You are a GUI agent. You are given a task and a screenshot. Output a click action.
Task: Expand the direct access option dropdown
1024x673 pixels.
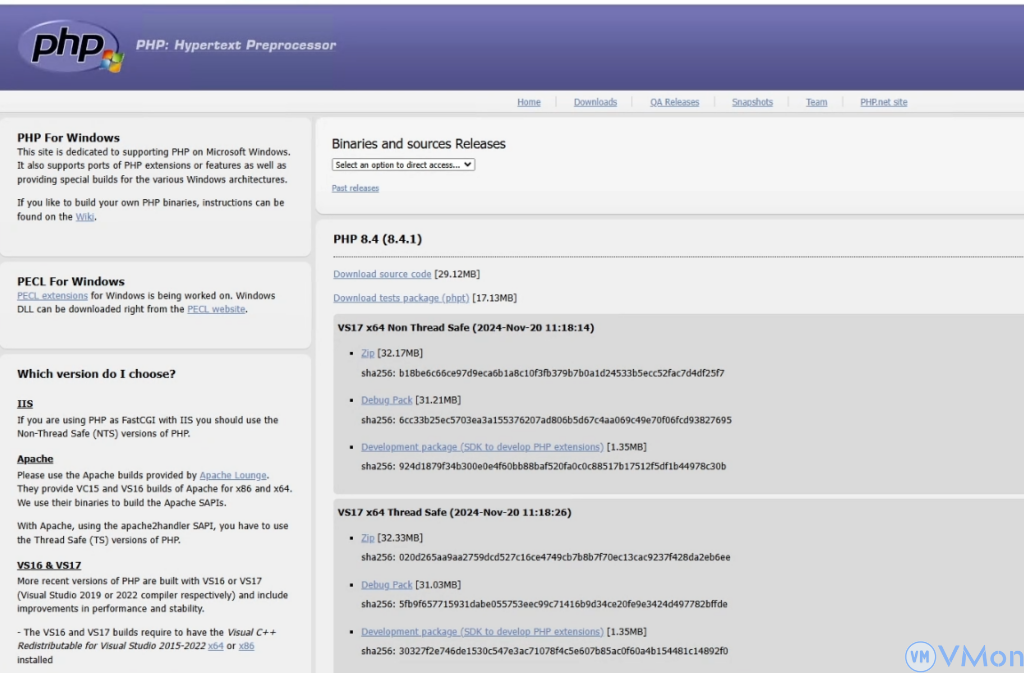[x=403, y=165]
